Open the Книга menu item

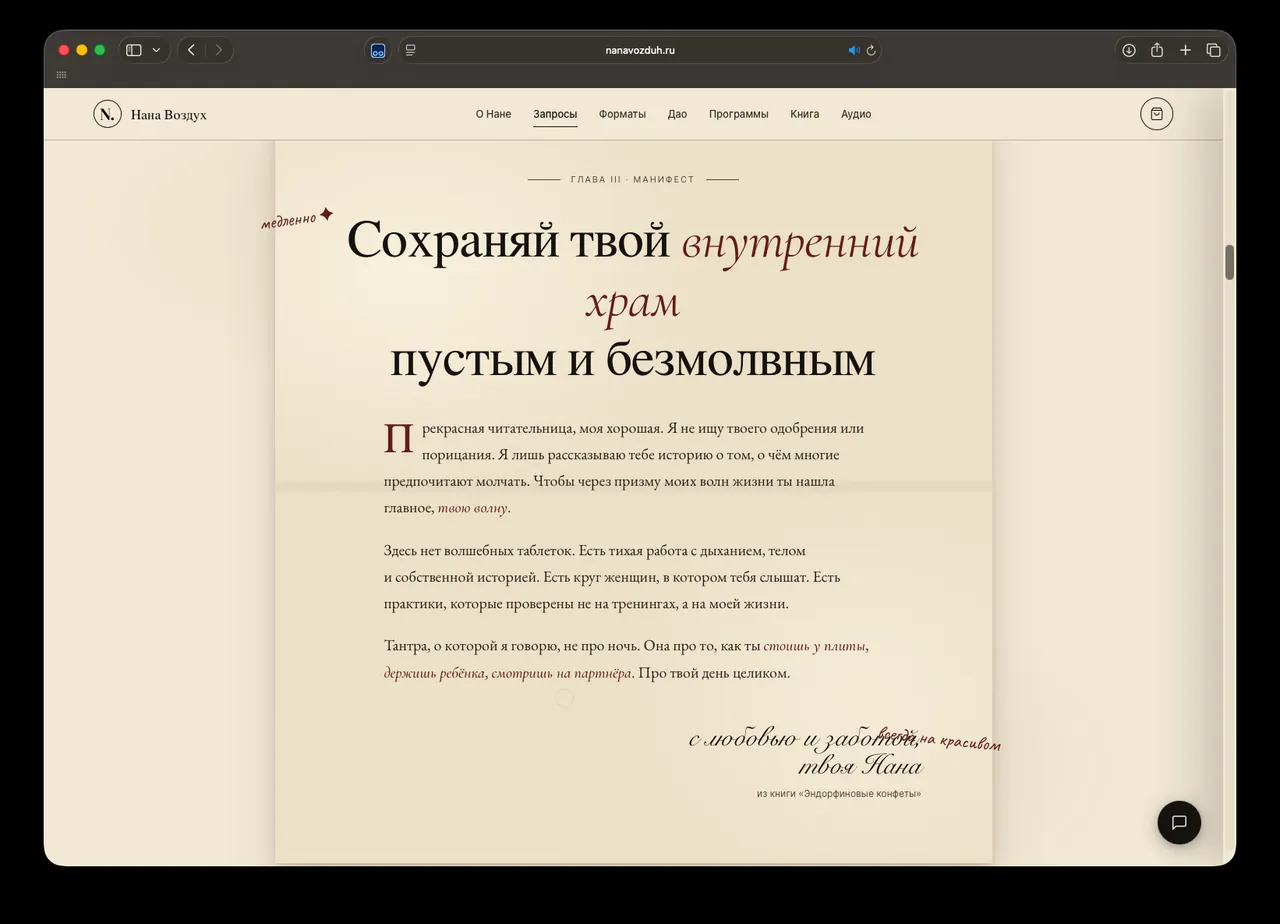point(805,114)
